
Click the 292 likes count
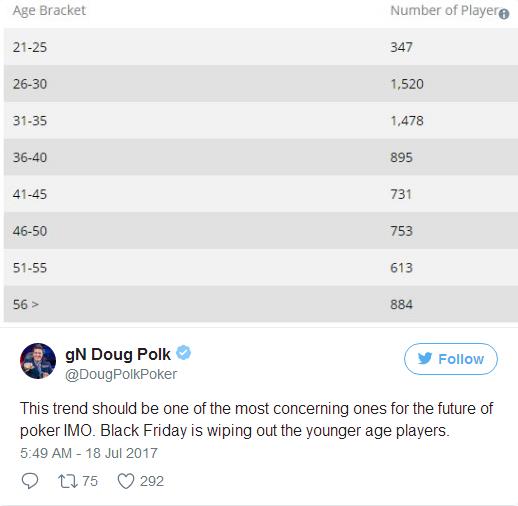pyautogui.click(x=152, y=481)
